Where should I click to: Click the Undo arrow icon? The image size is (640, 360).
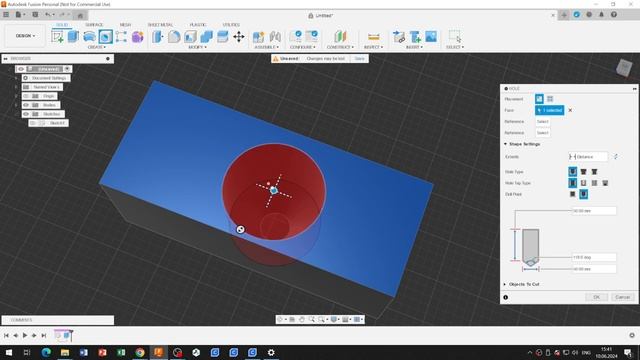(x=48, y=15)
